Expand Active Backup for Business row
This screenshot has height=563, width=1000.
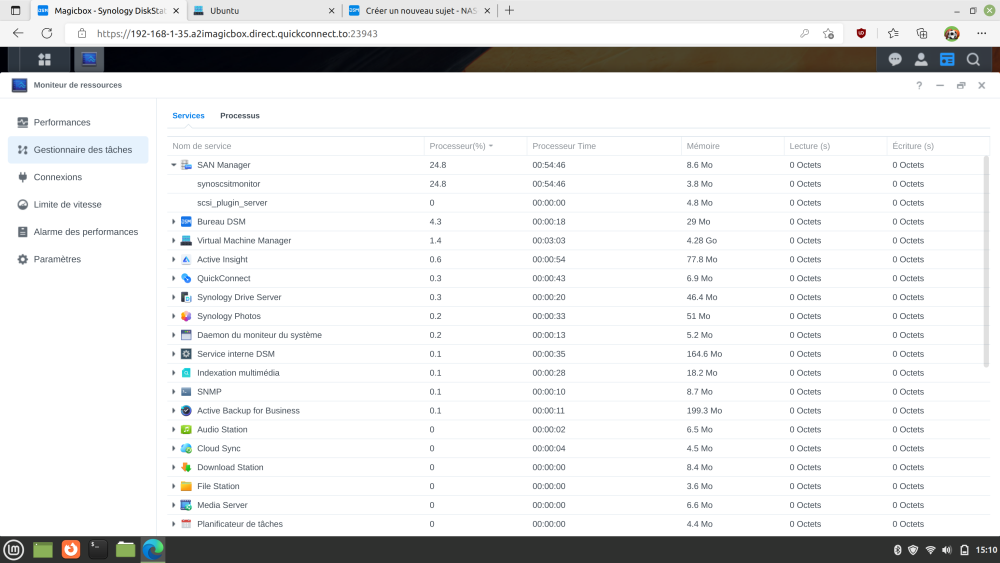(173, 411)
